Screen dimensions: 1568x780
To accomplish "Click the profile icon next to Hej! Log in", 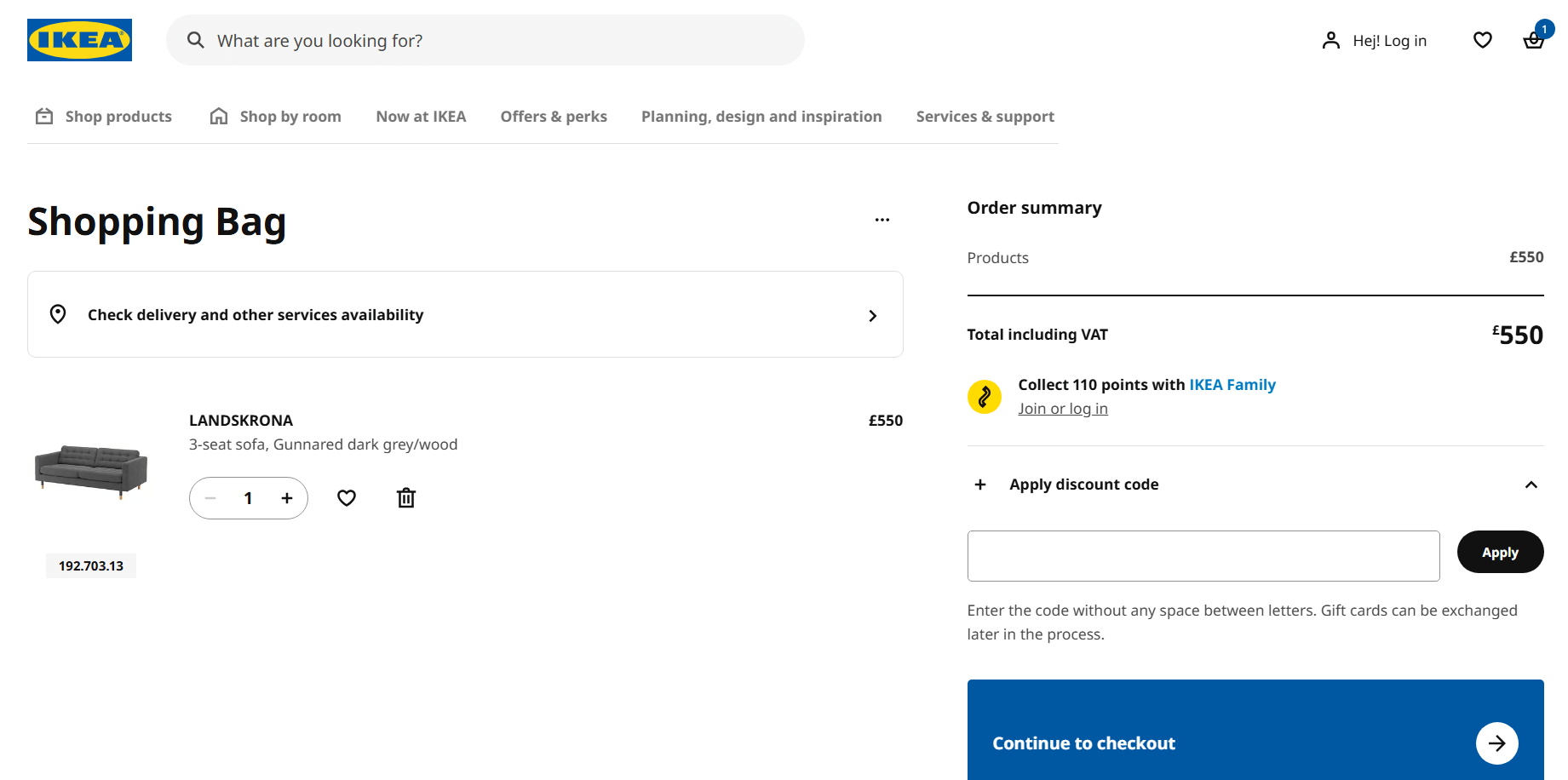I will click(x=1330, y=40).
